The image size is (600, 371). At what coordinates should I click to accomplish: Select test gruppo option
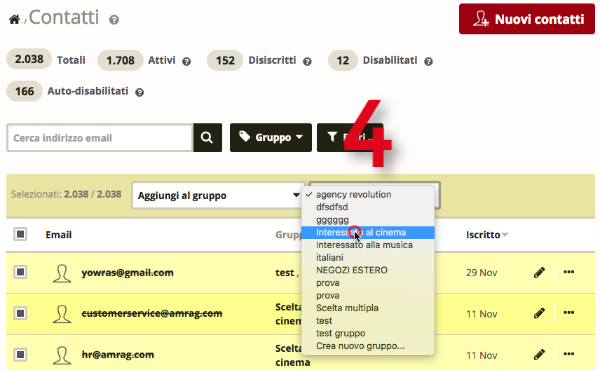point(341,333)
